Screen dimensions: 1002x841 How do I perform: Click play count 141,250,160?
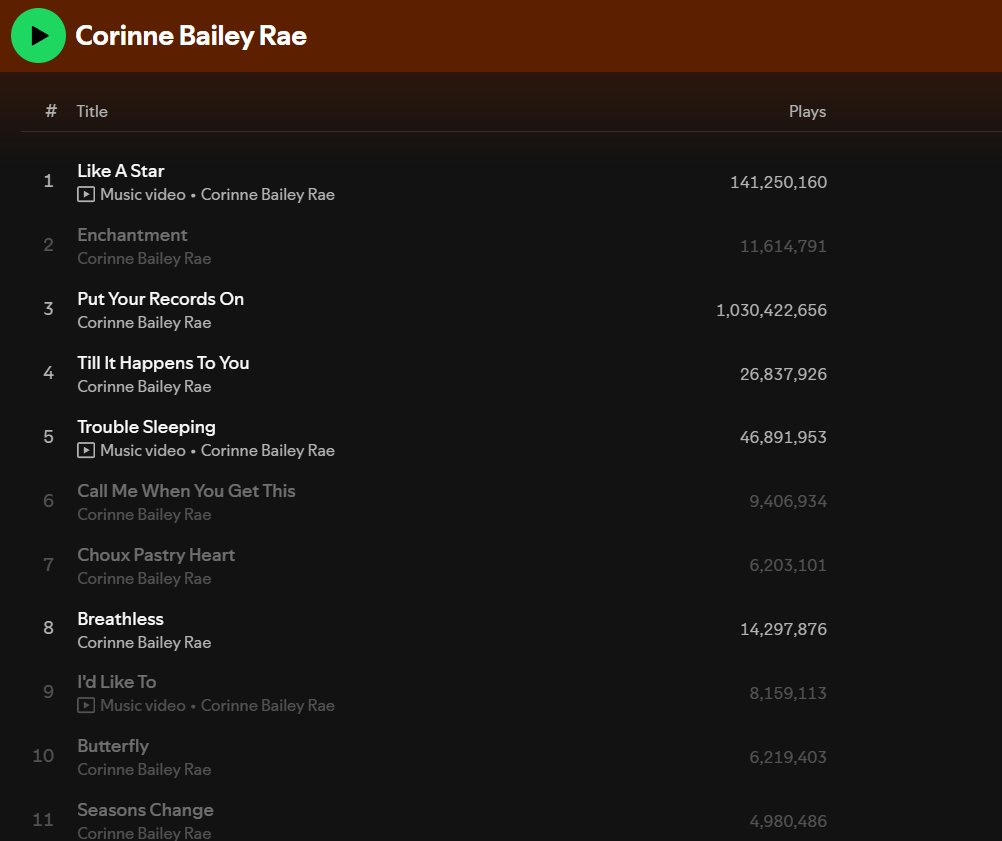778,182
